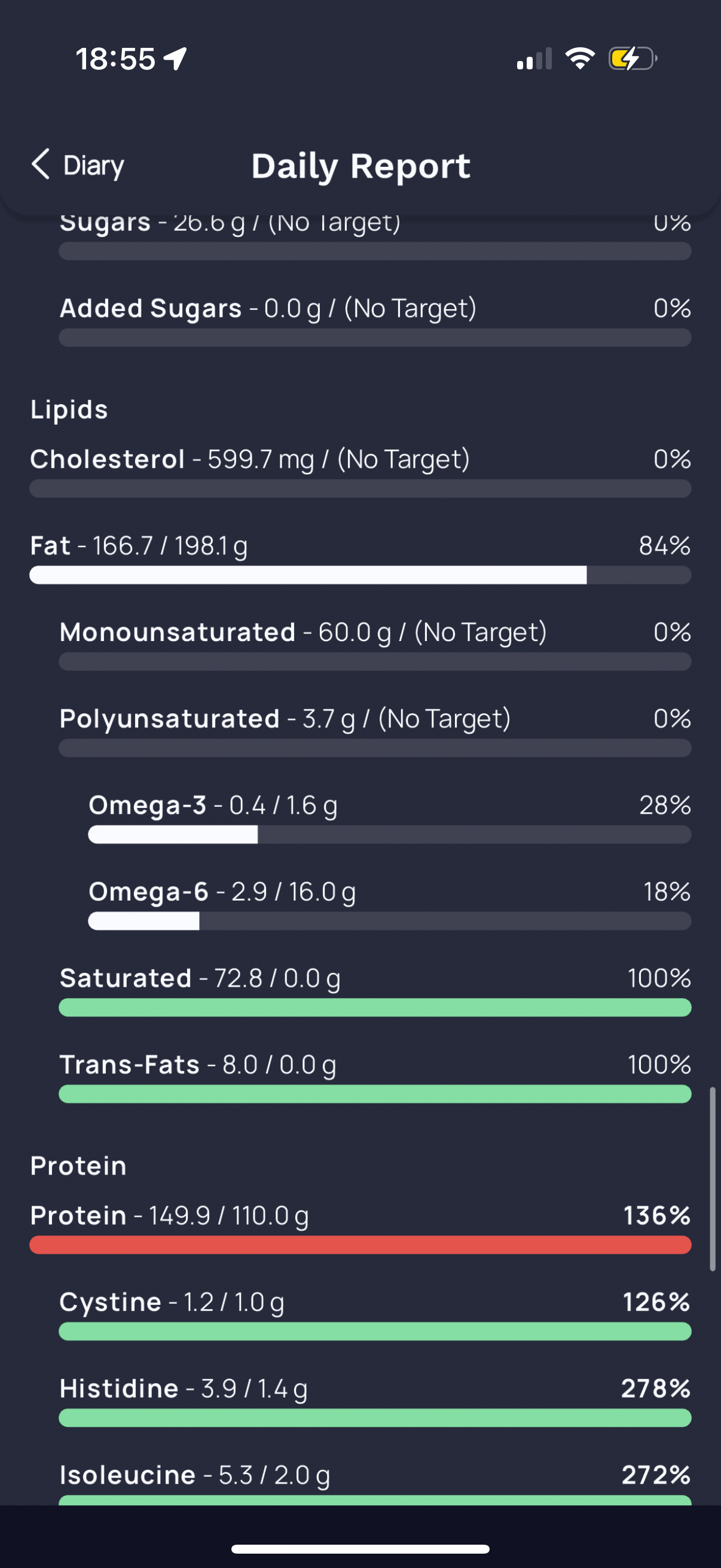Screen dimensions: 721x1568
Task: Tap the vertical scrollbar indicator
Action: [x=713, y=1179]
